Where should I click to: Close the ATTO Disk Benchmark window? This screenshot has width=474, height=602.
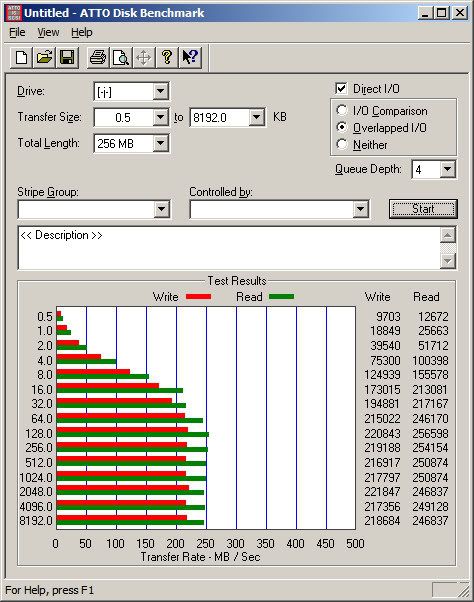(x=460, y=13)
